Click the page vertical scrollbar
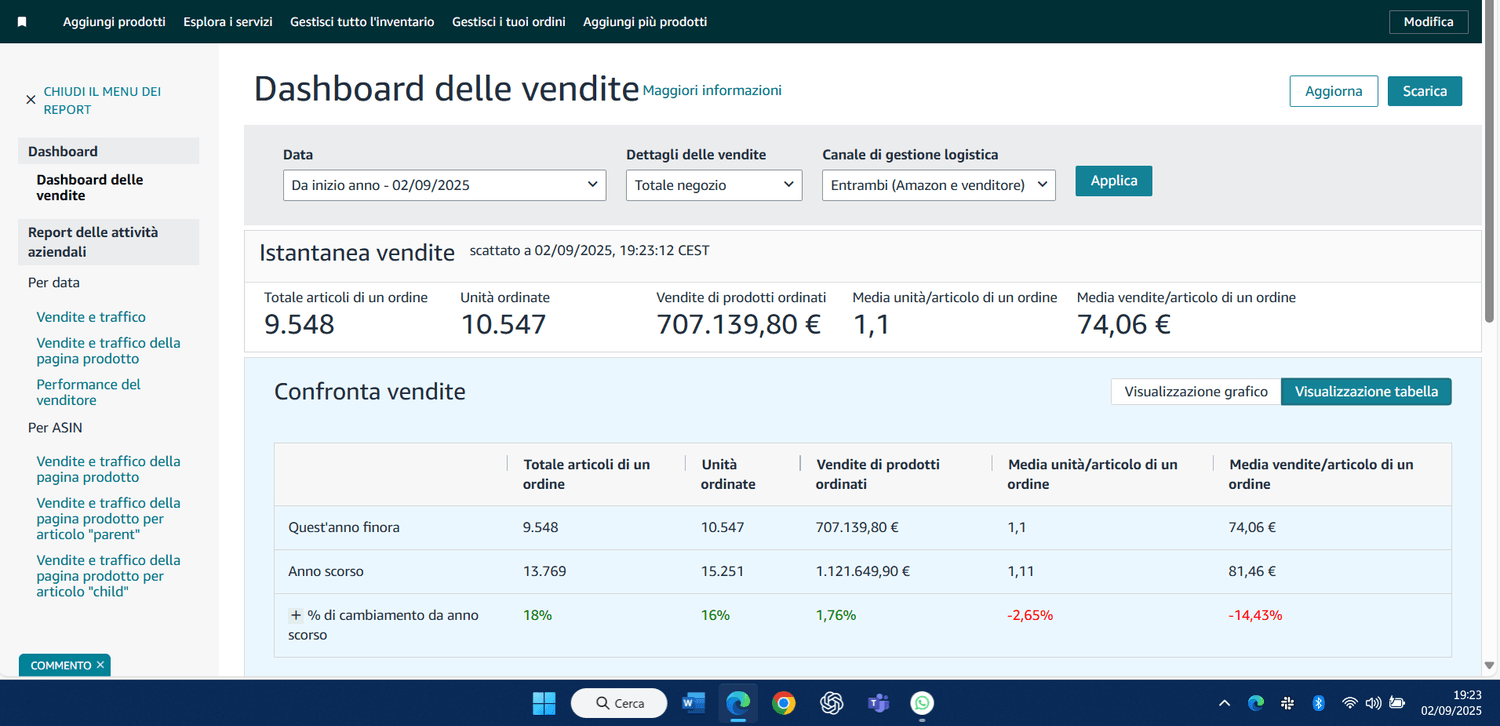 point(1490,200)
